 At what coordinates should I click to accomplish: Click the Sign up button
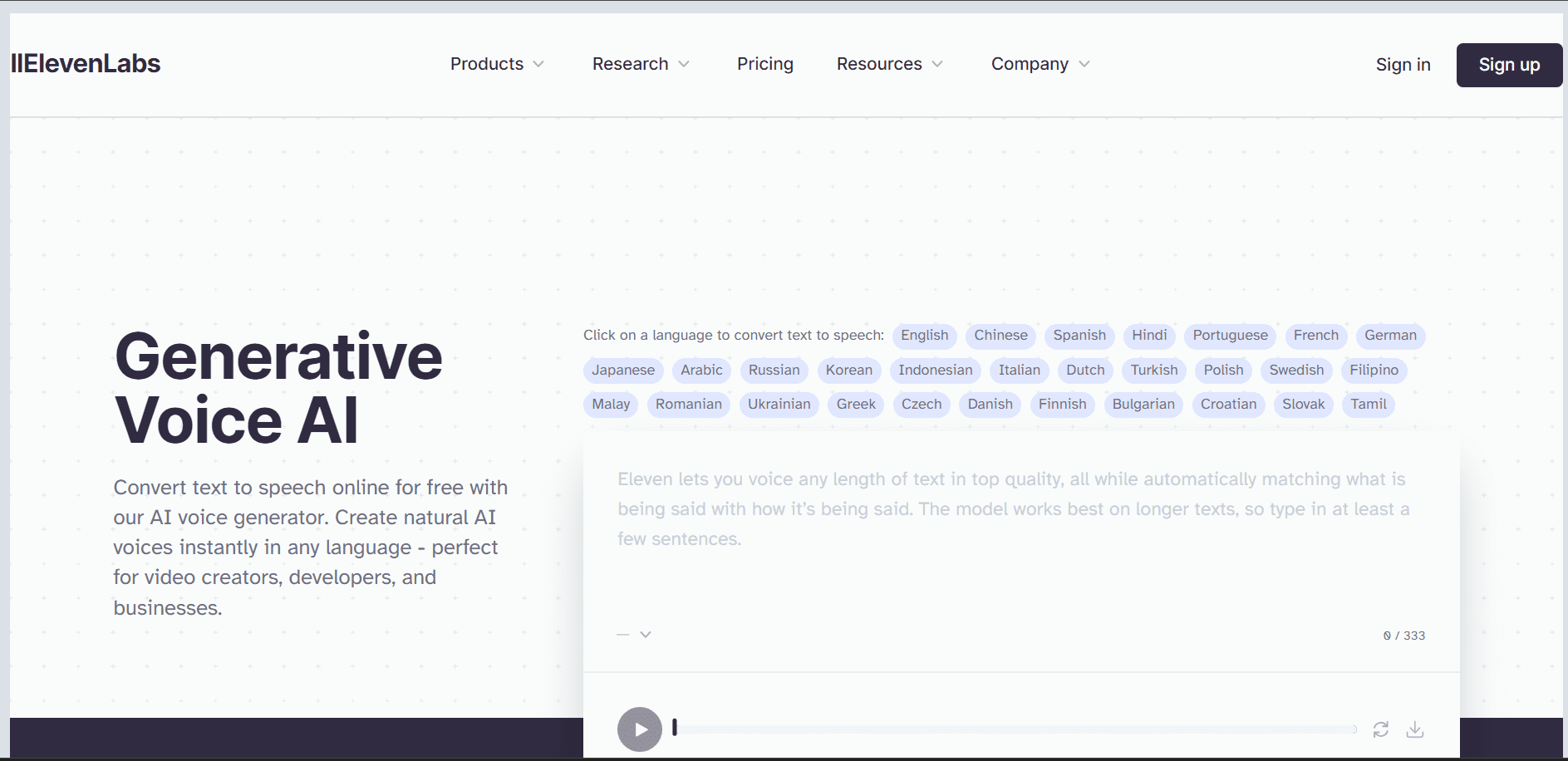click(1509, 65)
